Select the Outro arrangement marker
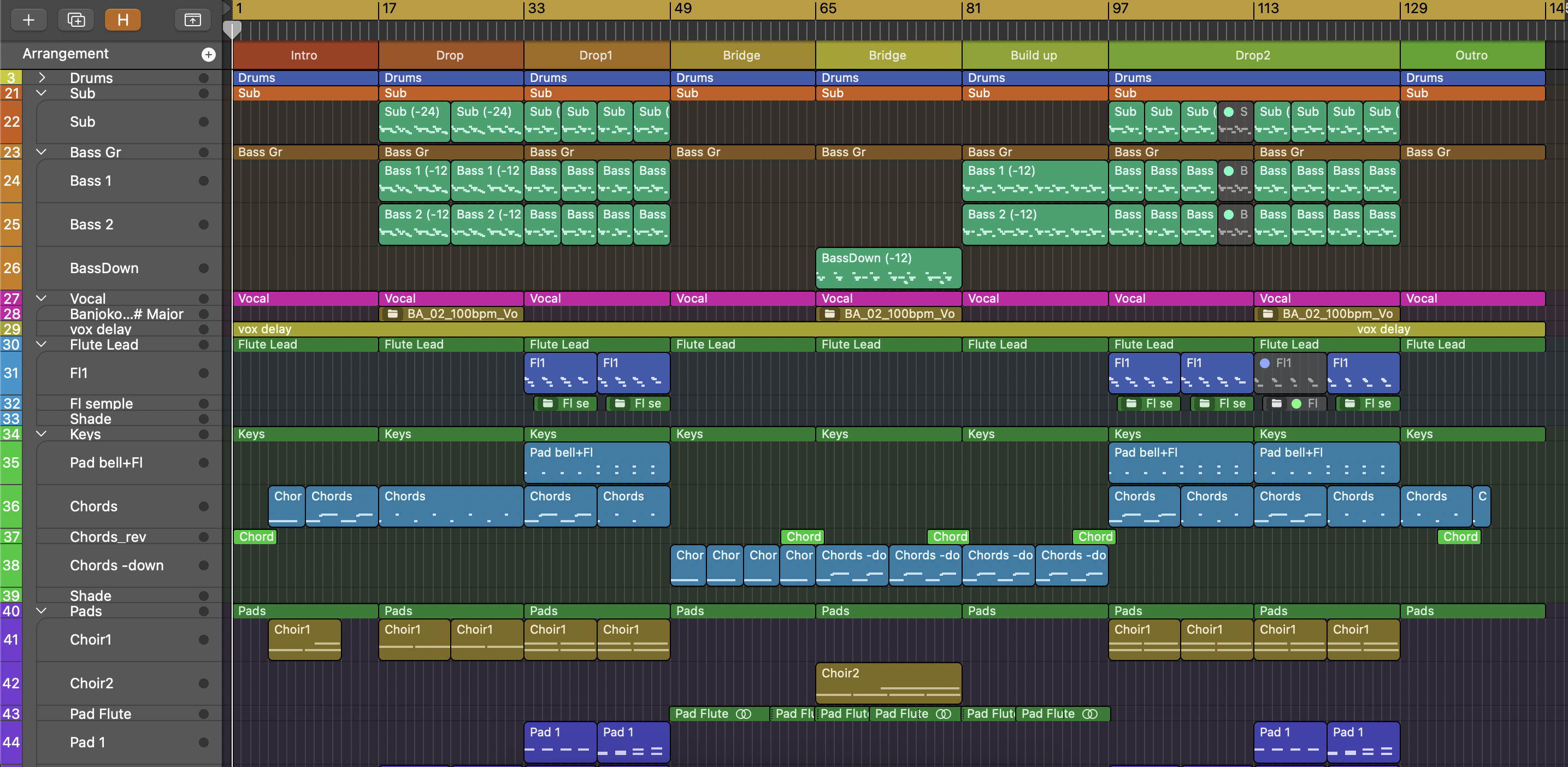Image resolution: width=1568 pixels, height=767 pixels. tap(1471, 55)
